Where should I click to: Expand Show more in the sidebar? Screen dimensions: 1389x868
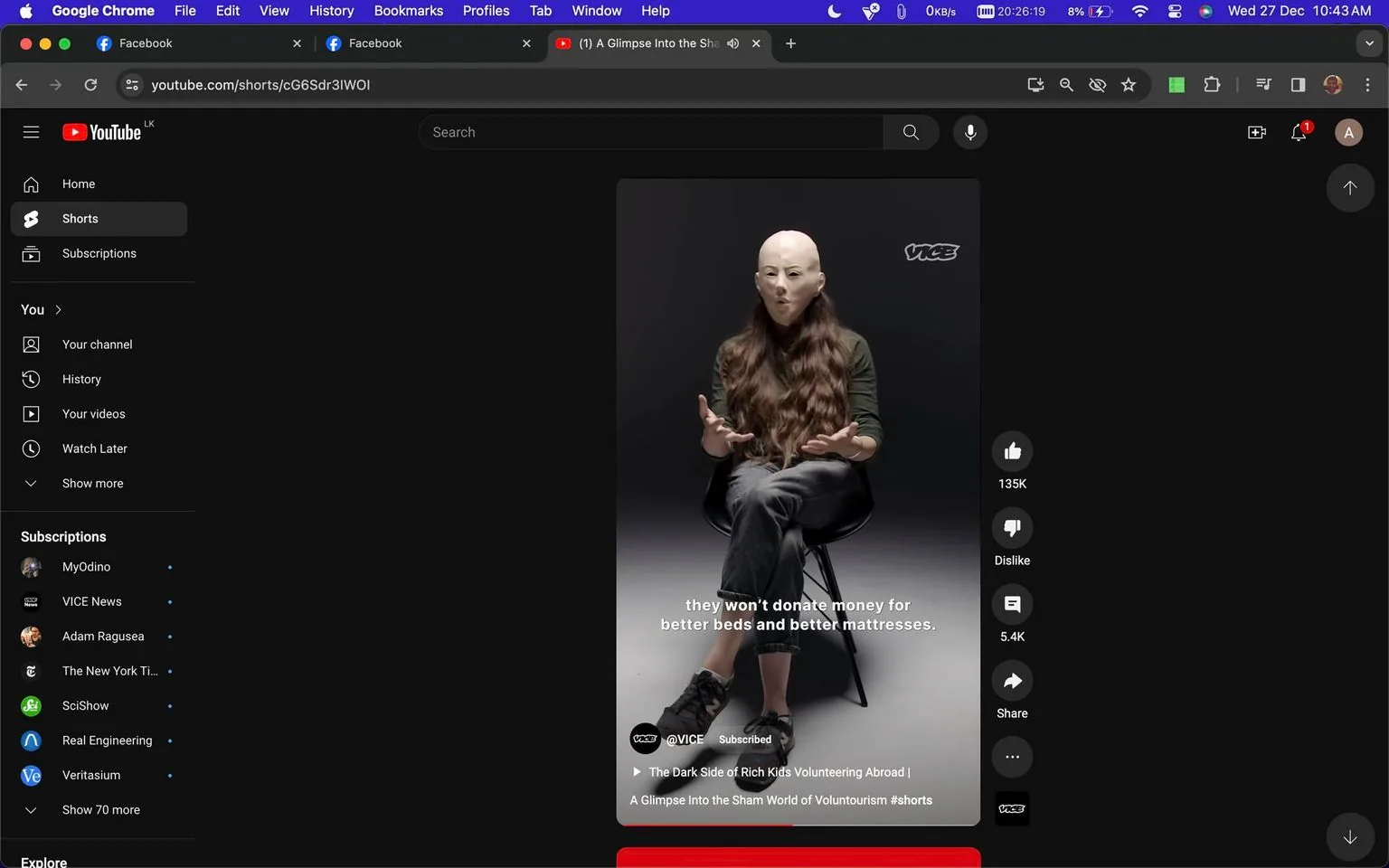(91, 483)
